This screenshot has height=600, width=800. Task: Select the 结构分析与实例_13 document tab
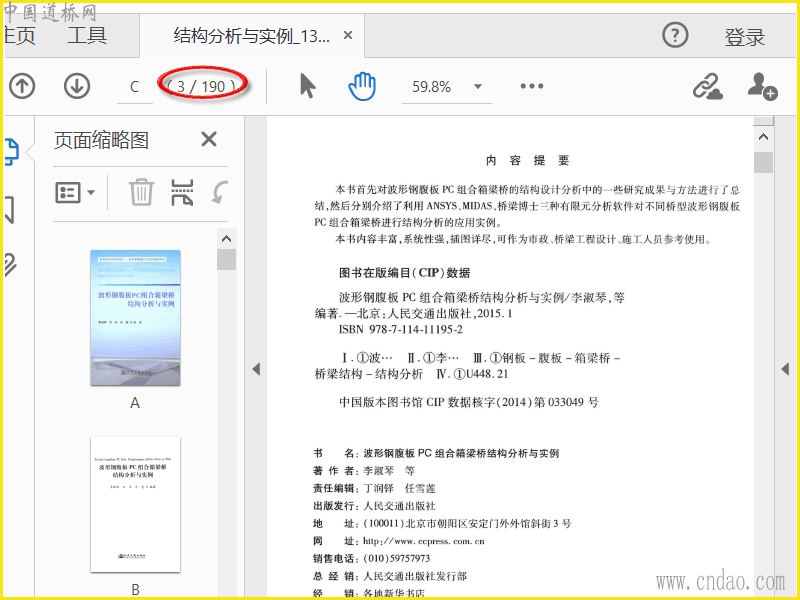point(252,36)
